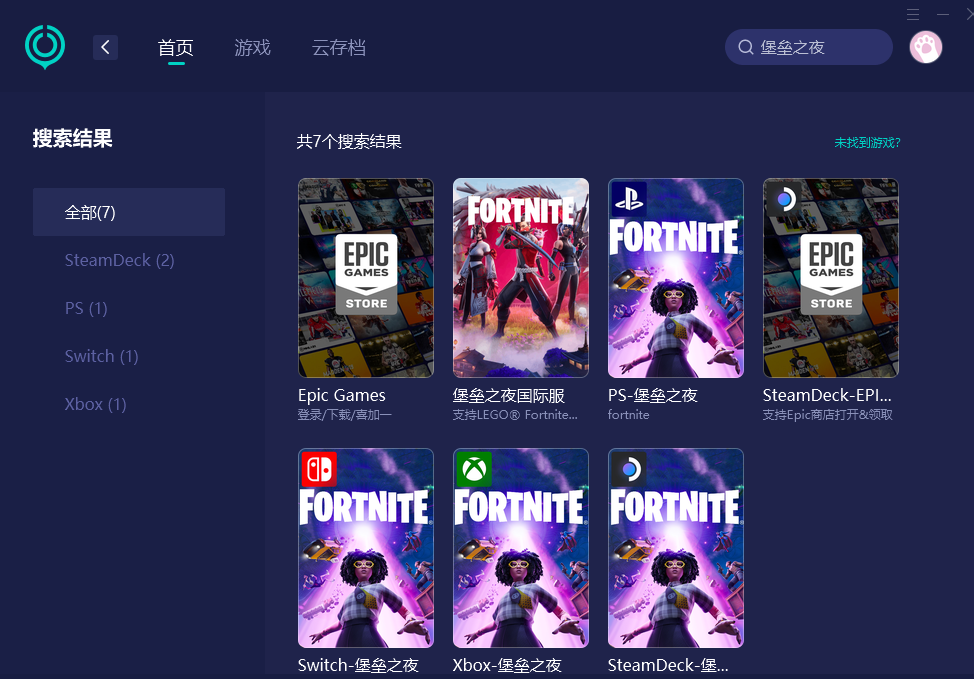Image resolution: width=974 pixels, height=679 pixels.
Task: Open the Xbox-堡垒之夜 cover image
Action: (521, 548)
